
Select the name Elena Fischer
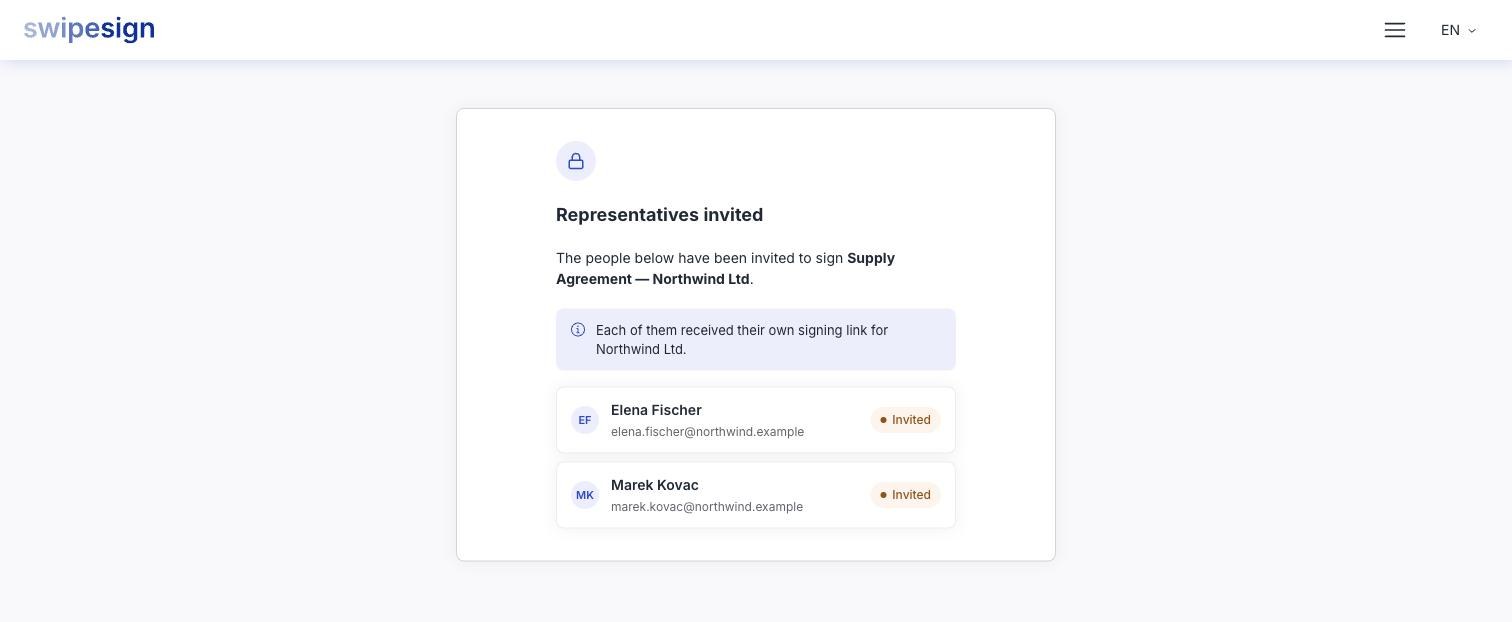(x=656, y=410)
